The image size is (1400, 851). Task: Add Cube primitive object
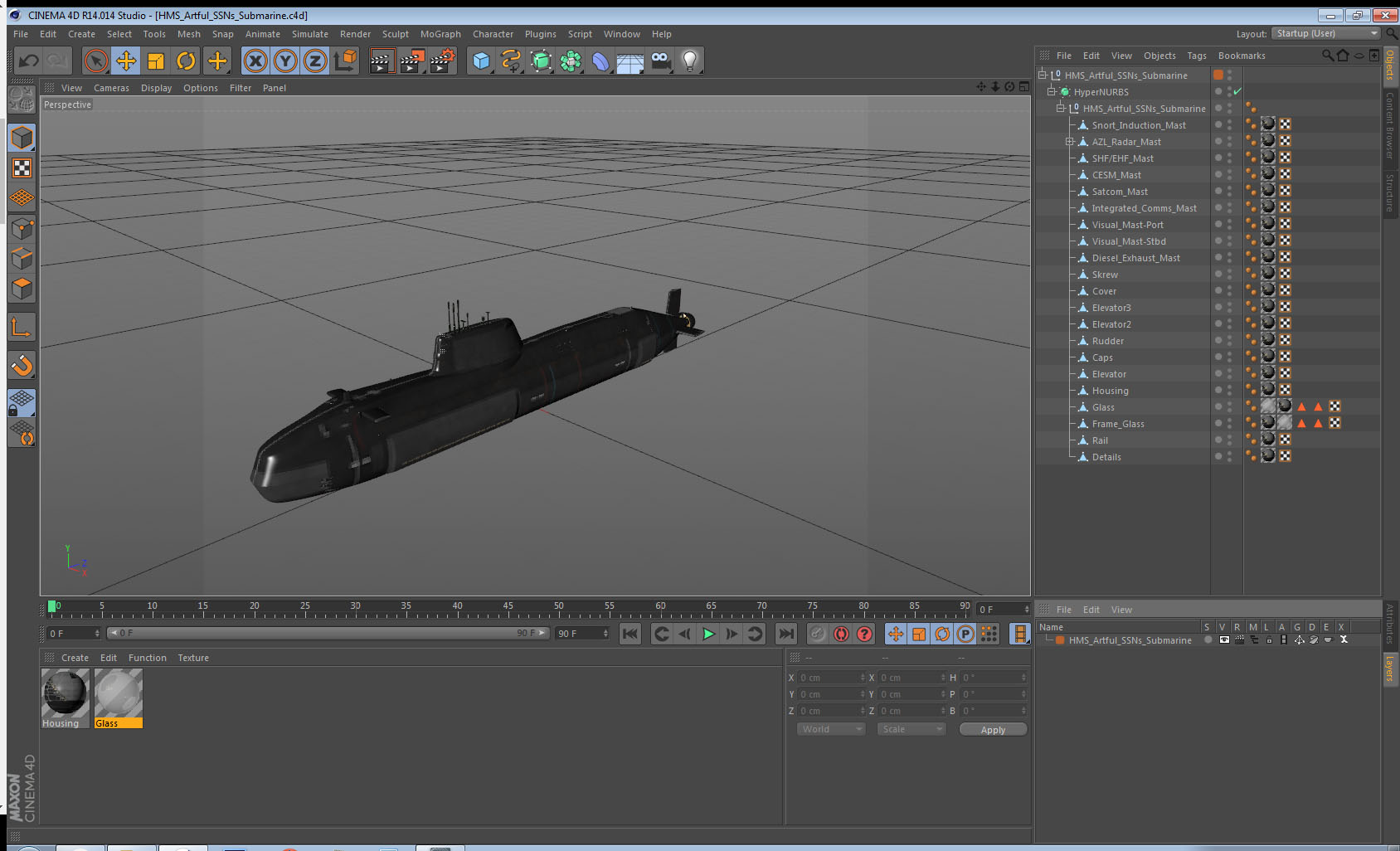click(x=481, y=61)
